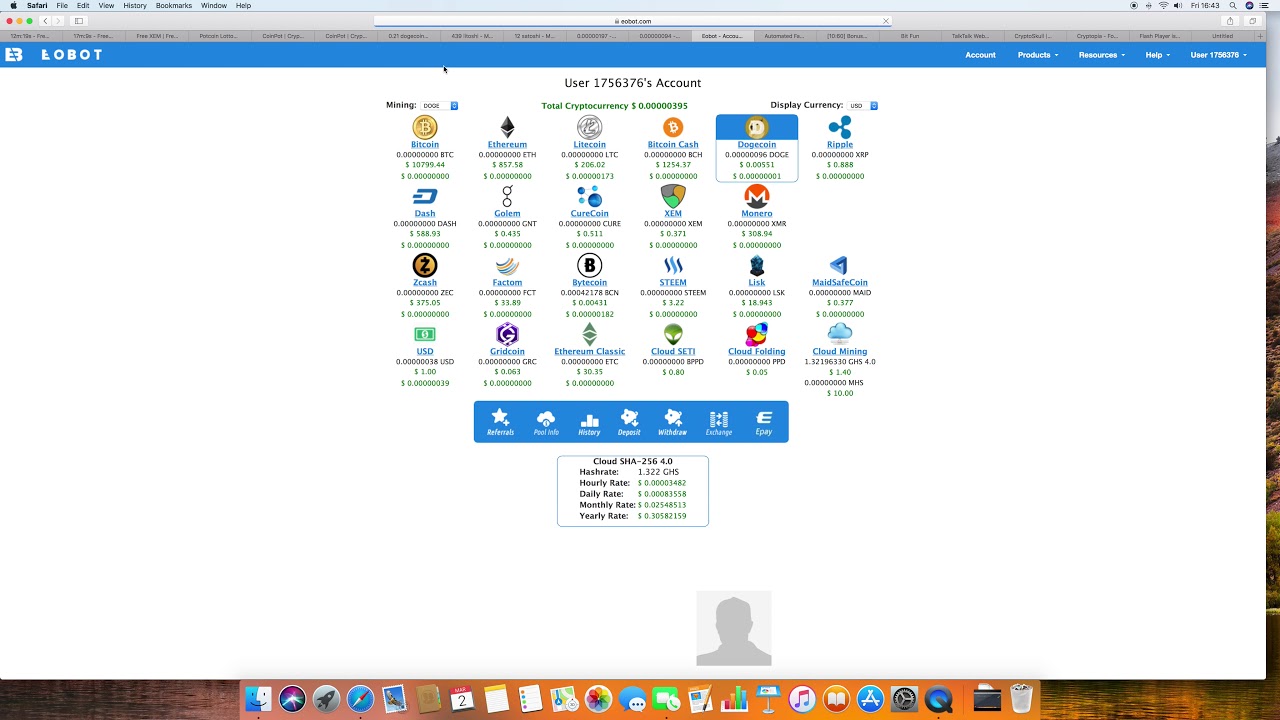This screenshot has height=720, width=1280.
Task: Open the Safari History menu
Action: tap(135, 6)
